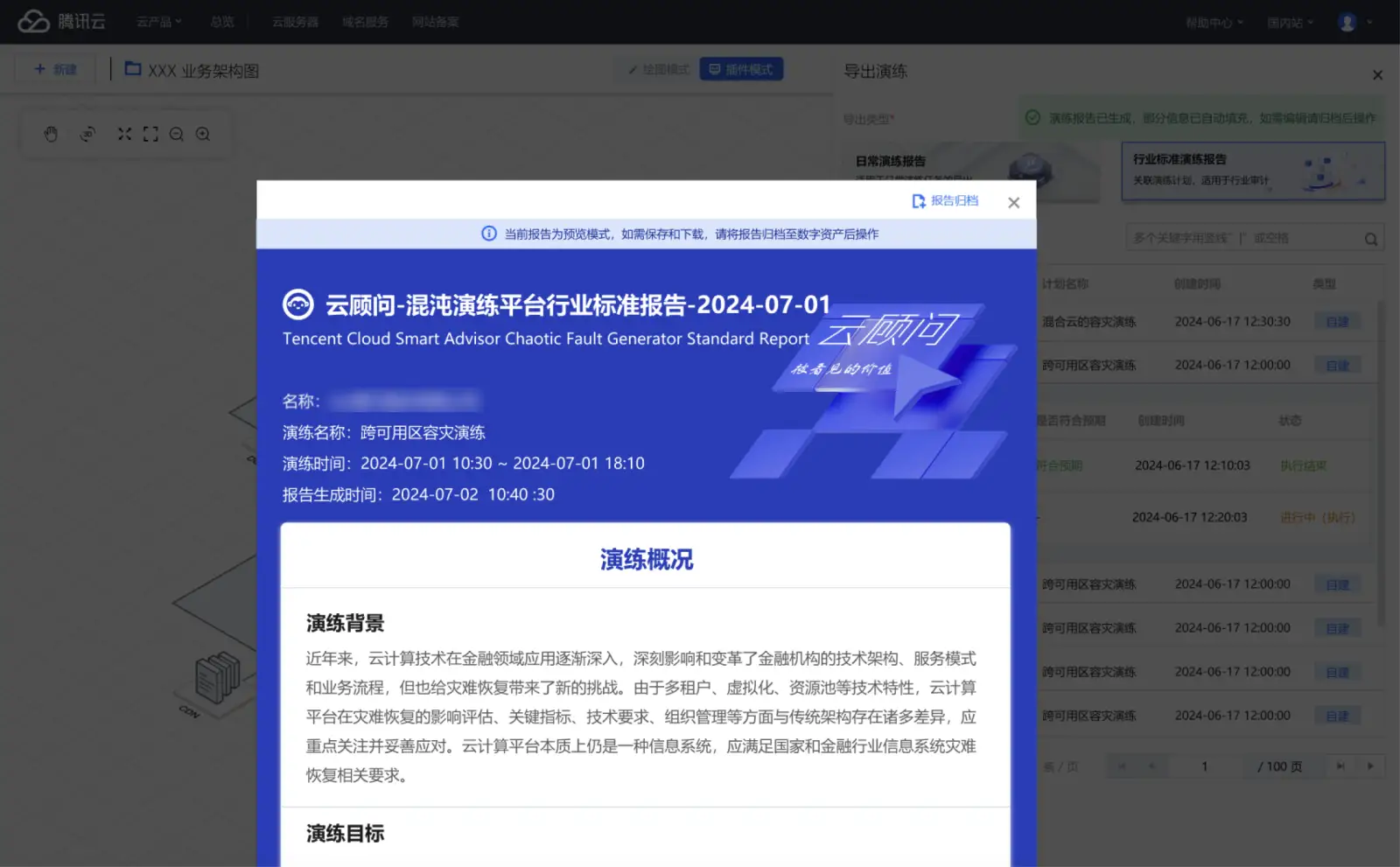Click the 创建时间 column header in plan table
The image size is (1400, 867).
point(1197,284)
